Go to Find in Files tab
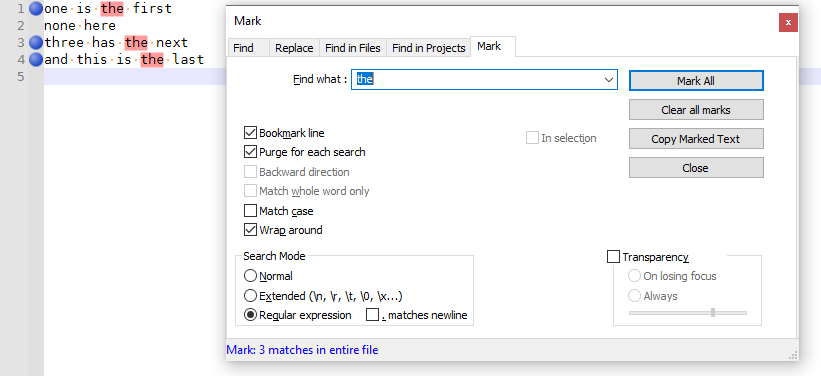 point(352,48)
